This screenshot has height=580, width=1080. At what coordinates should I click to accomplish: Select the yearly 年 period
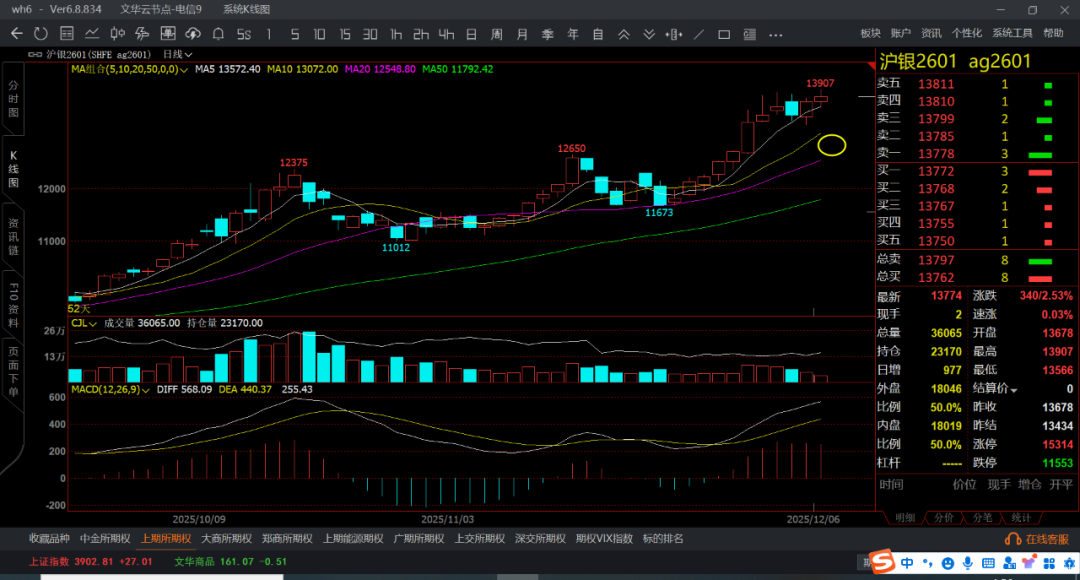[572, 34]
